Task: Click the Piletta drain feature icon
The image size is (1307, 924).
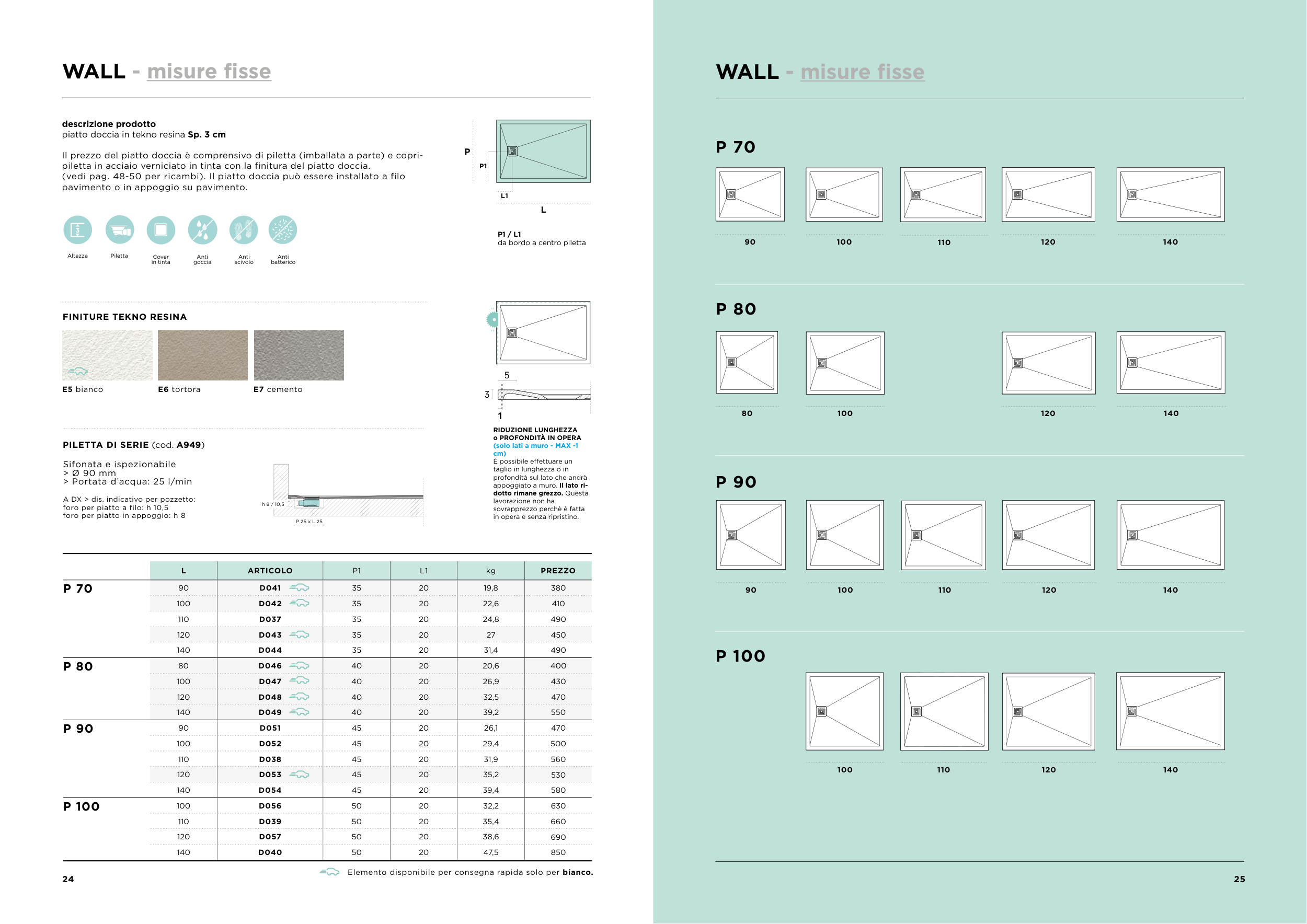Action: 120,230
